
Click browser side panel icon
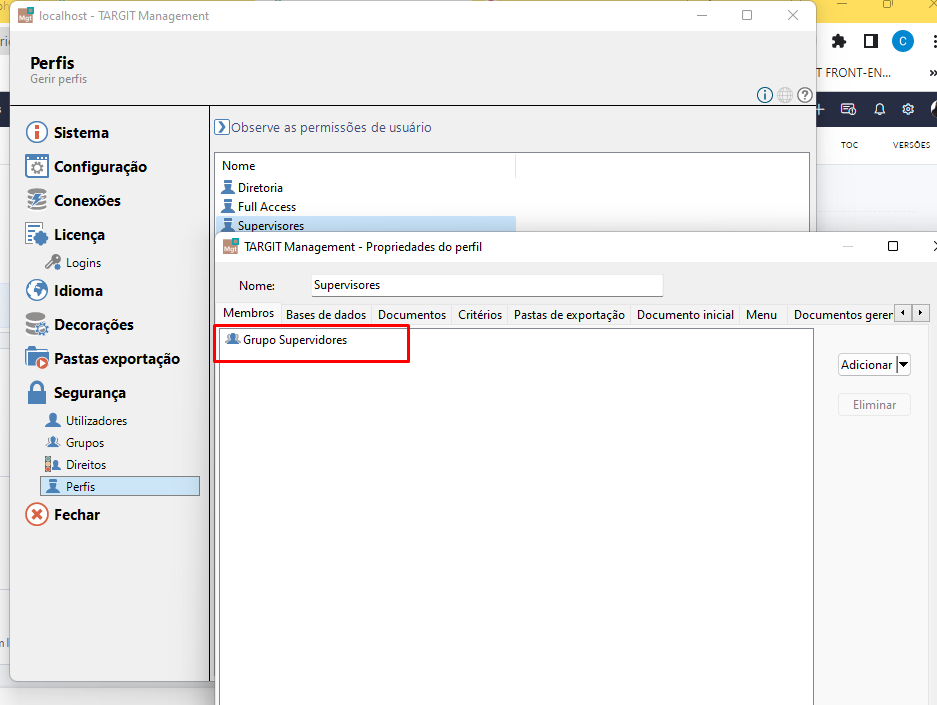tap(871, 41)
